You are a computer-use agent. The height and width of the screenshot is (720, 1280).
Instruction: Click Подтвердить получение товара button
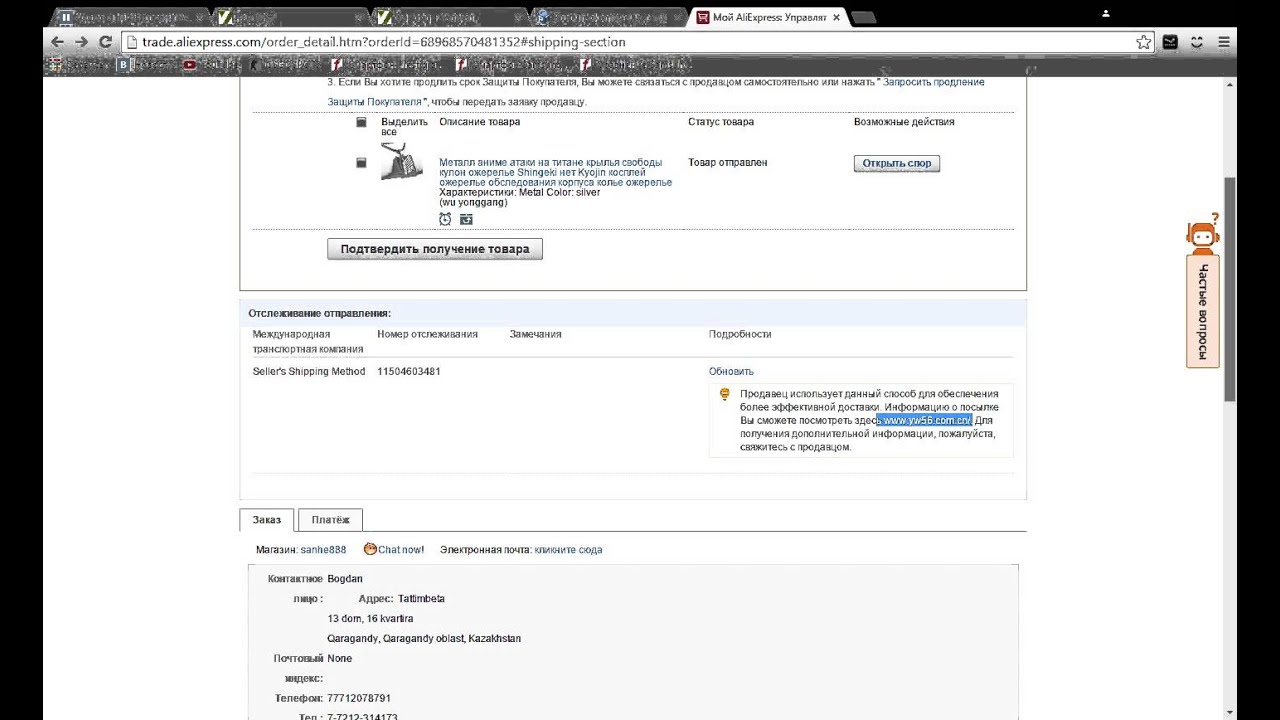pyautogui.click(x=435, y=249)
